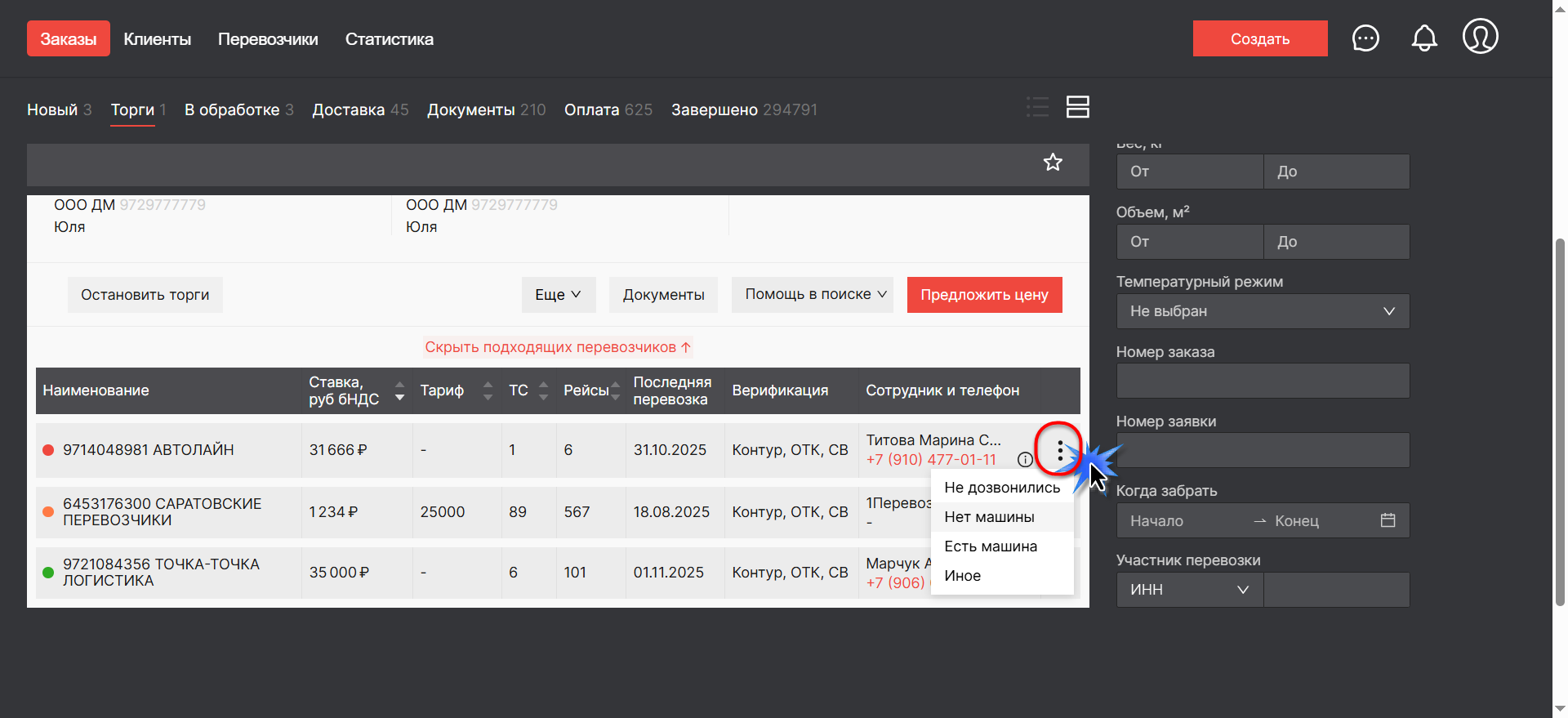Screen dimensions: 1568x718
Task: Sort table by Тариф column
Action: 488,390
